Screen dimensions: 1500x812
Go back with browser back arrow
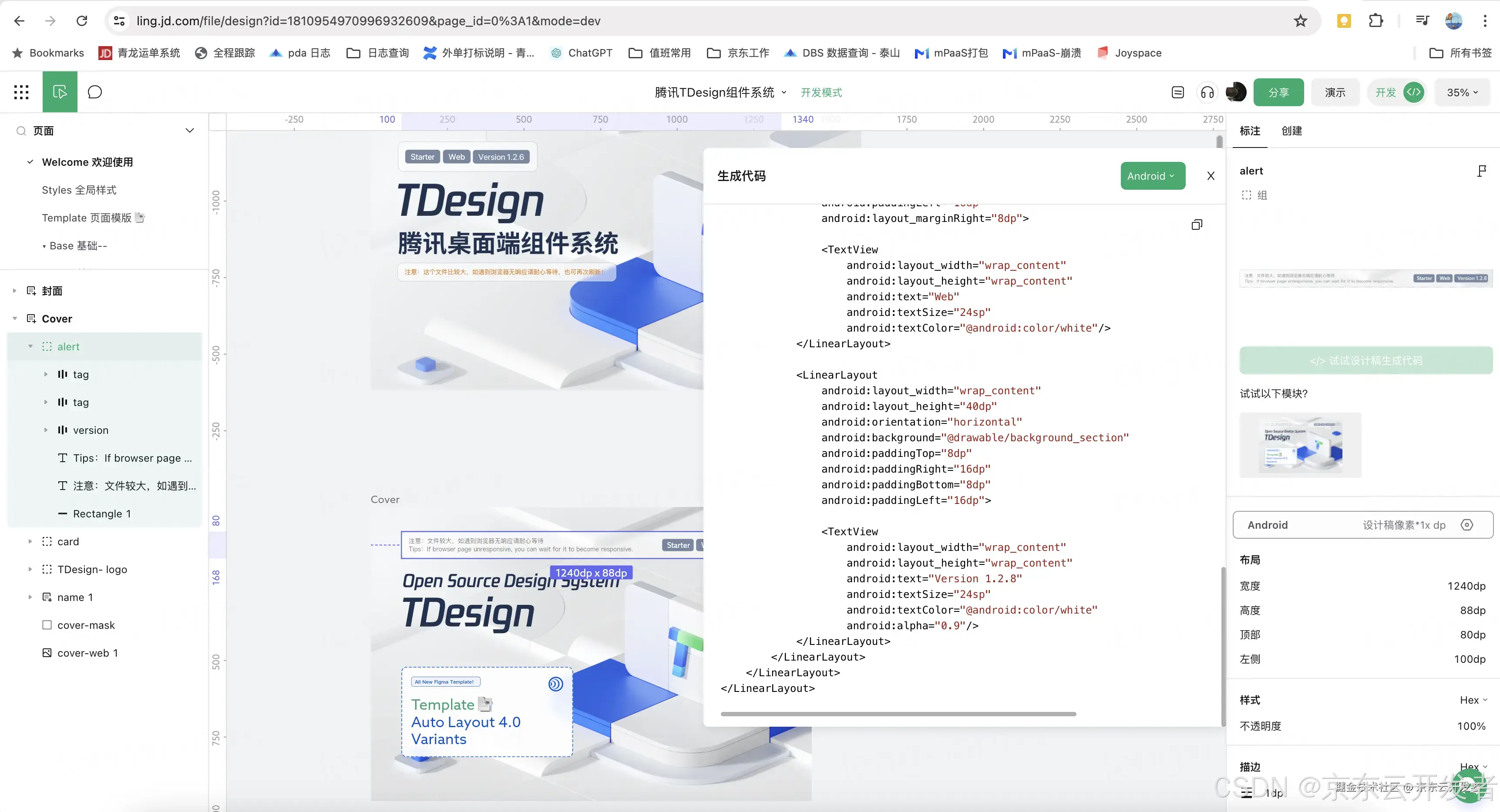coord(19,21)
